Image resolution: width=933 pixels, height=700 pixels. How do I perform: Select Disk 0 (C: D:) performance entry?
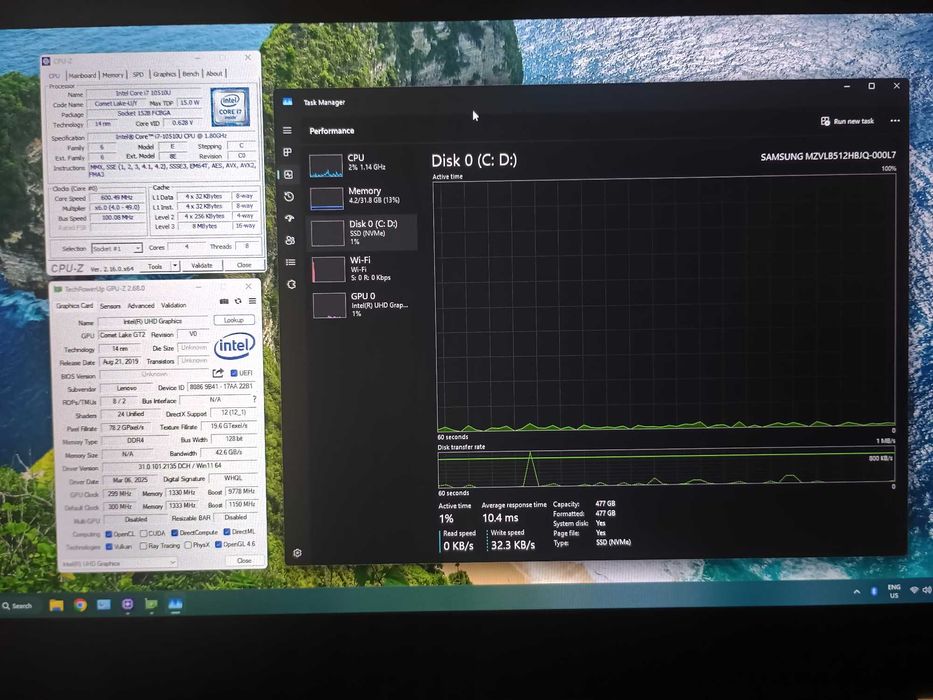tap(362, 232)
